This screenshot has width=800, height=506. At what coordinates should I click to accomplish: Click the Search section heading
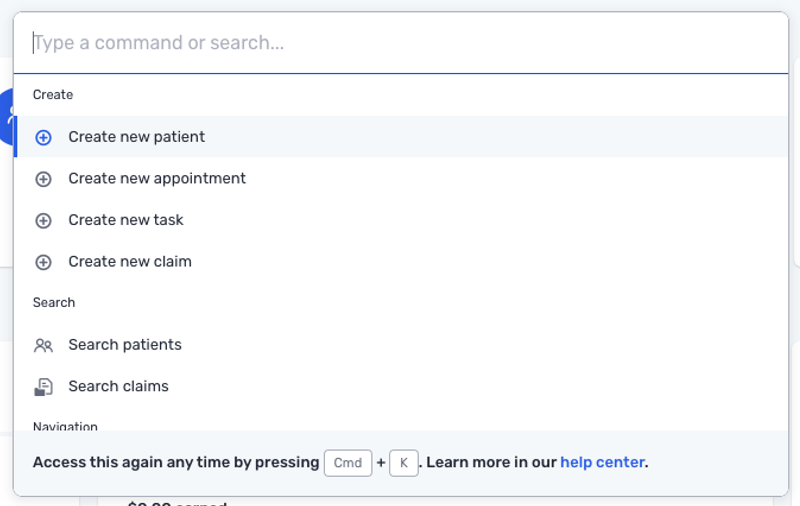coord(54,303)
